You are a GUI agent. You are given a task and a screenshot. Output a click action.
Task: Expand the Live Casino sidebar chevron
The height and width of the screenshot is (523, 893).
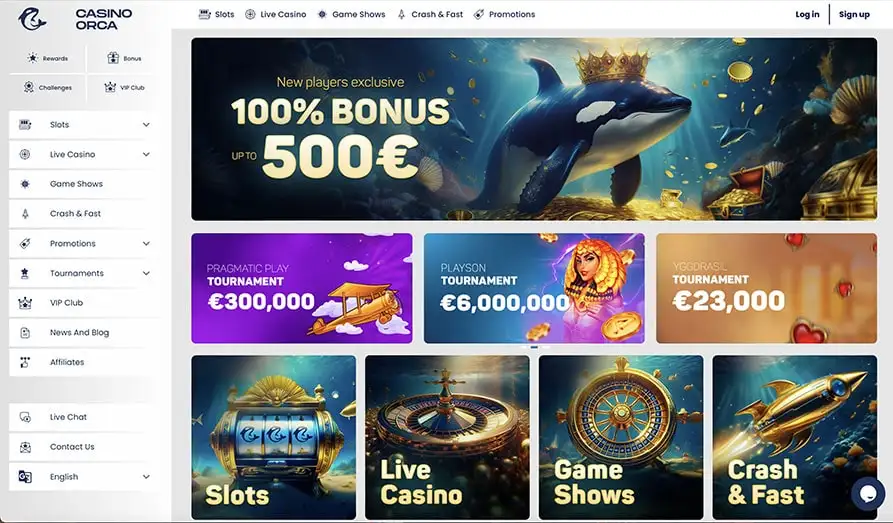tap(146, 154)
